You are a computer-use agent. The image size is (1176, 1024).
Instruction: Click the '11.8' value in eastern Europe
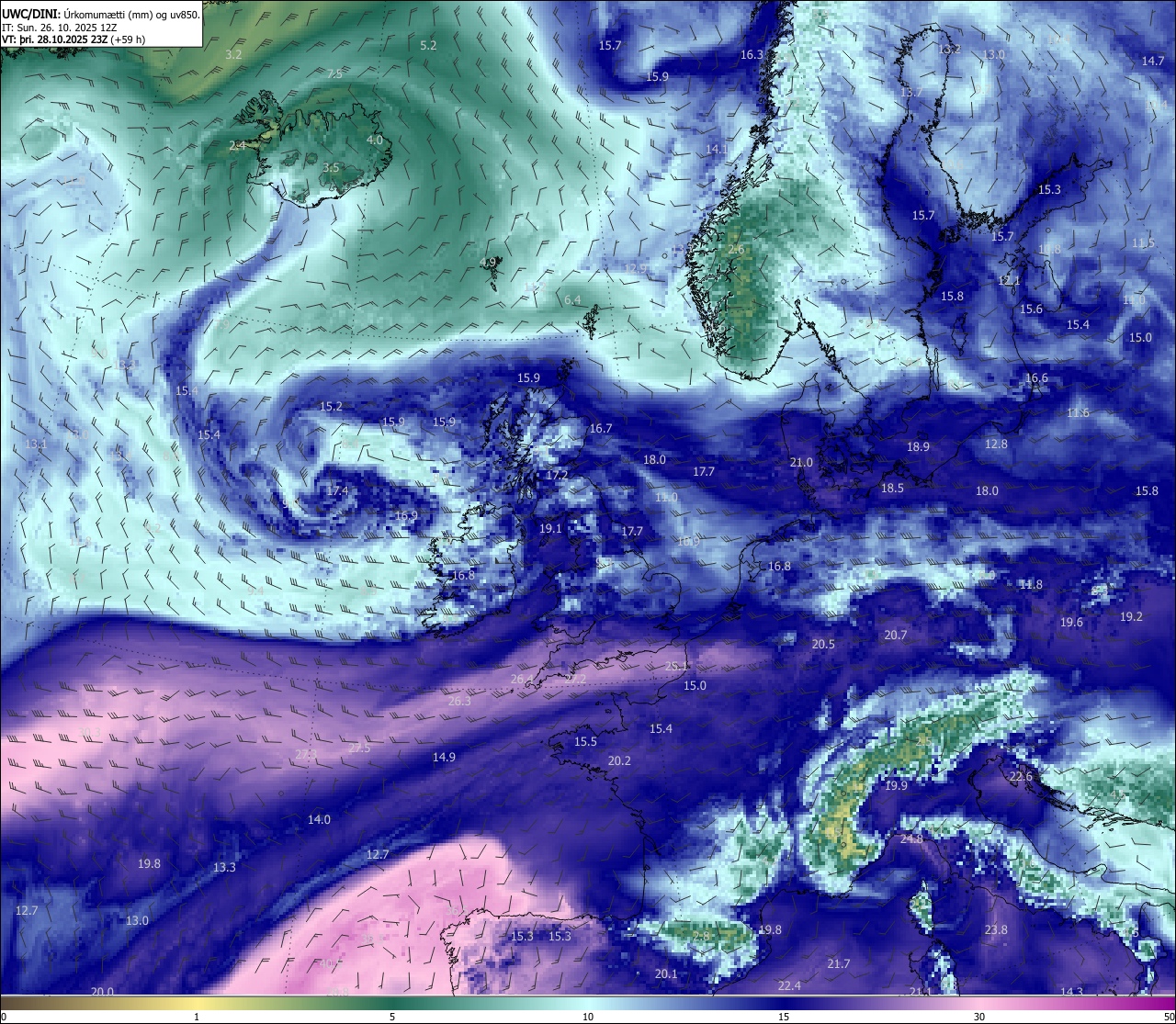click(x=1031, y=585)
